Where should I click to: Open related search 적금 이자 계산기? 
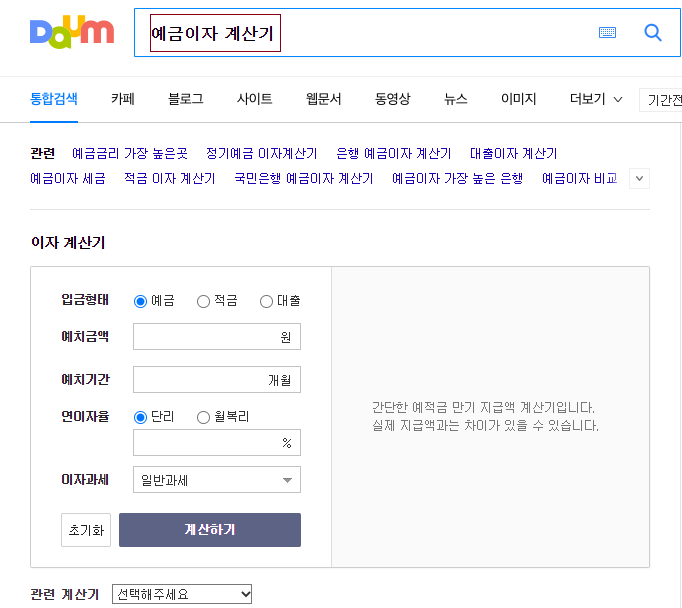coord(170,179)
